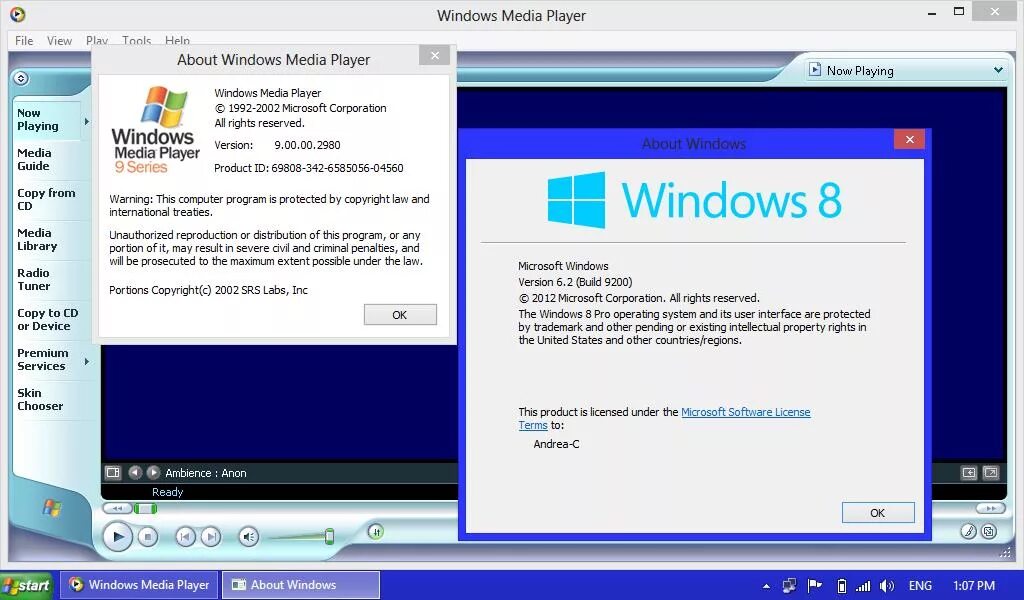The image size is (1024, 600).
Task: Open the Play menu
Action: pos(97,40)
